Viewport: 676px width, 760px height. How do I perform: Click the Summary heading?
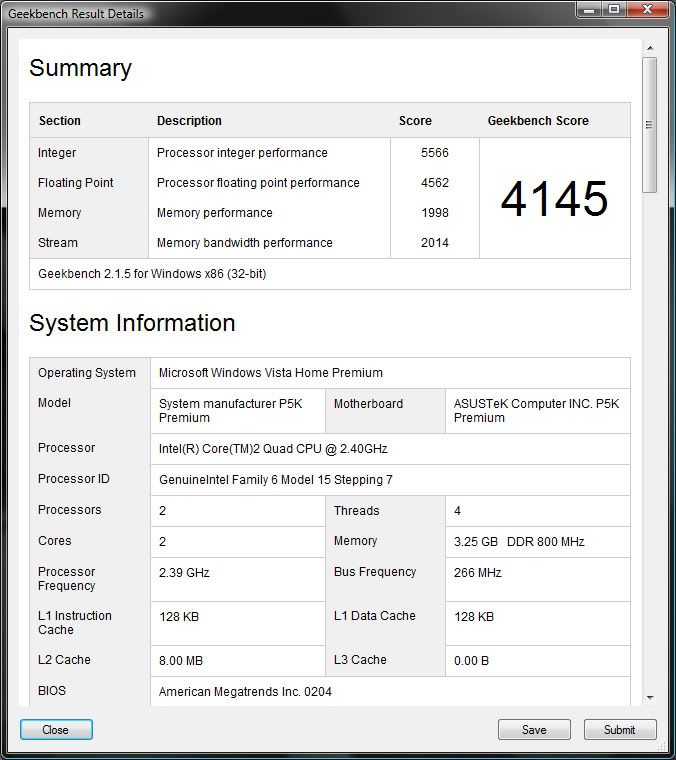coord(80,68)
